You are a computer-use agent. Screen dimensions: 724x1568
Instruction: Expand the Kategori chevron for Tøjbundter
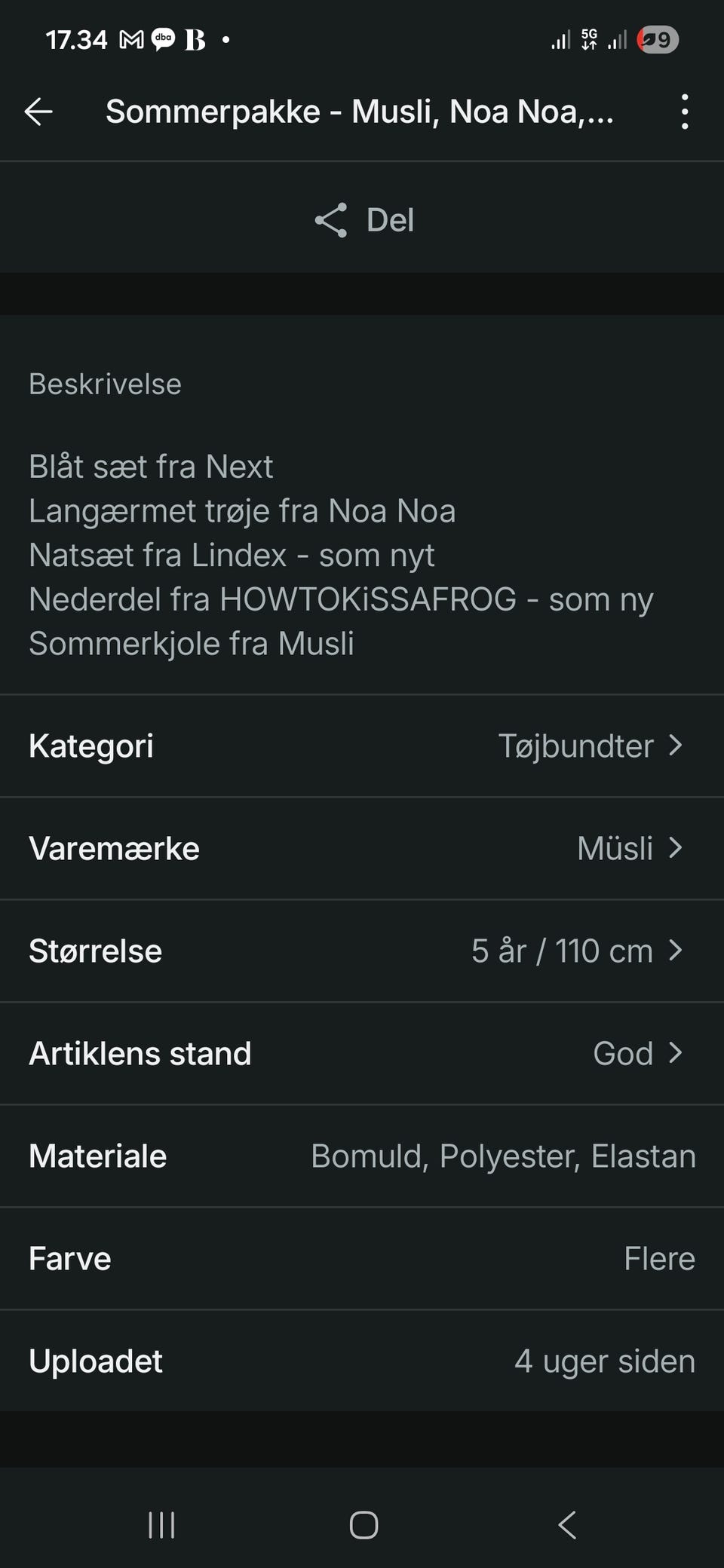coord(676,746)
